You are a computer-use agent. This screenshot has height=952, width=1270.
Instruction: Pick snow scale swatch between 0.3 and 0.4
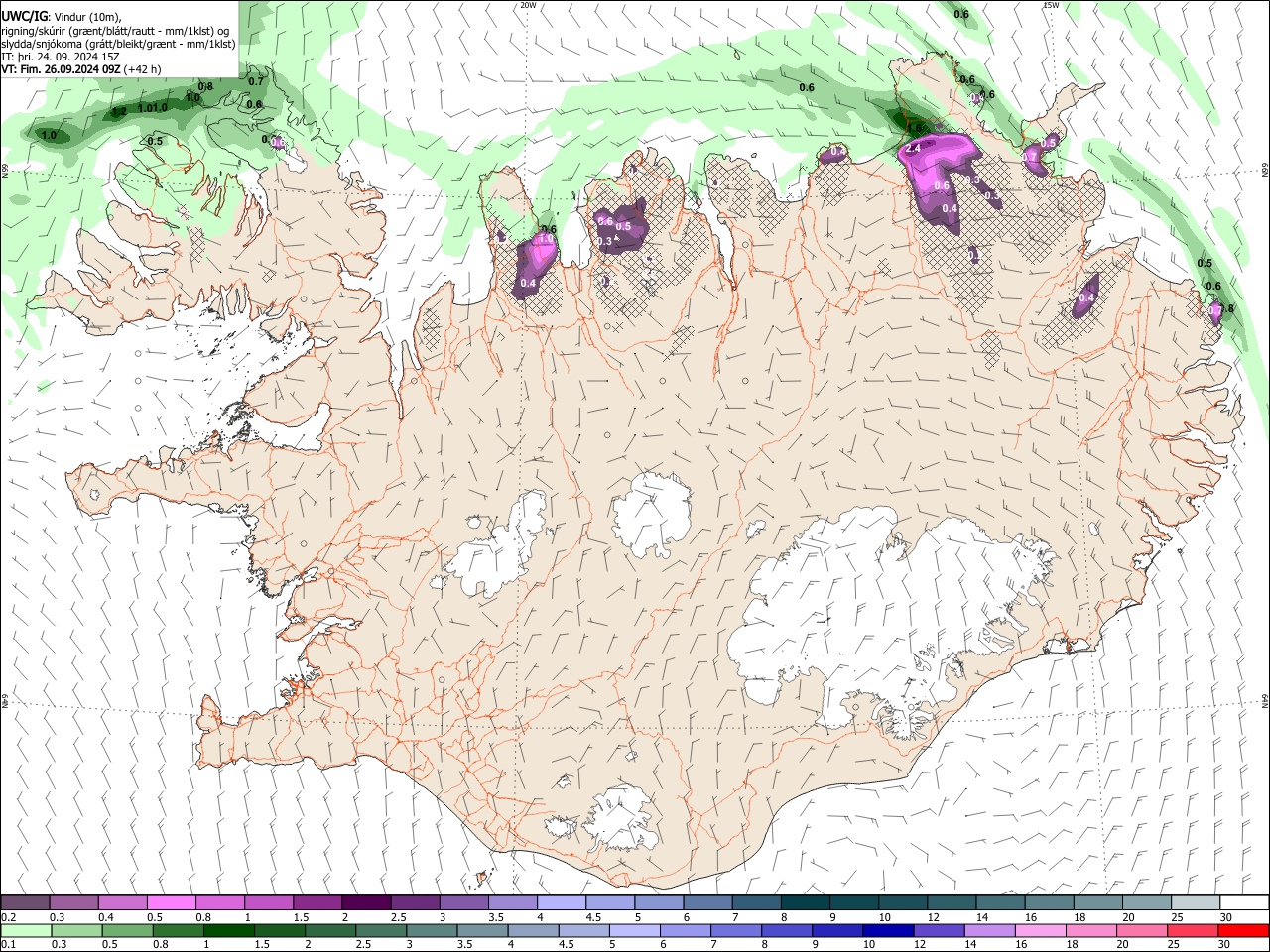[73, 902]
